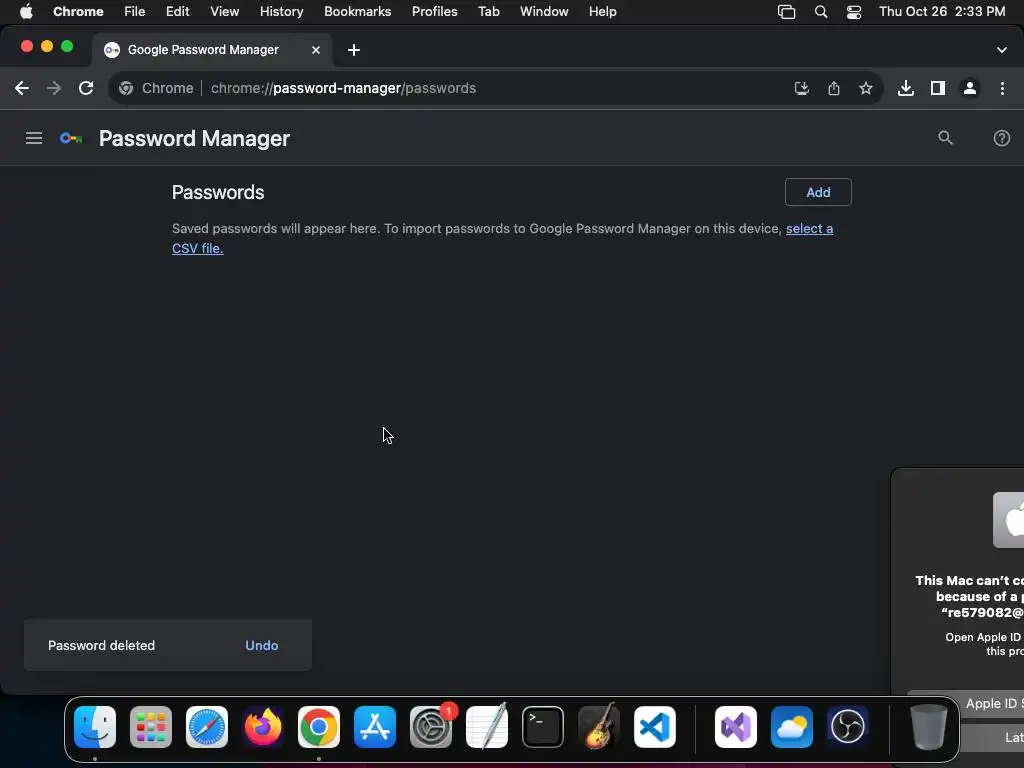Open the Chrome app menu
The height and width of the screenshot is (768, 1024).
coord(78,11)
